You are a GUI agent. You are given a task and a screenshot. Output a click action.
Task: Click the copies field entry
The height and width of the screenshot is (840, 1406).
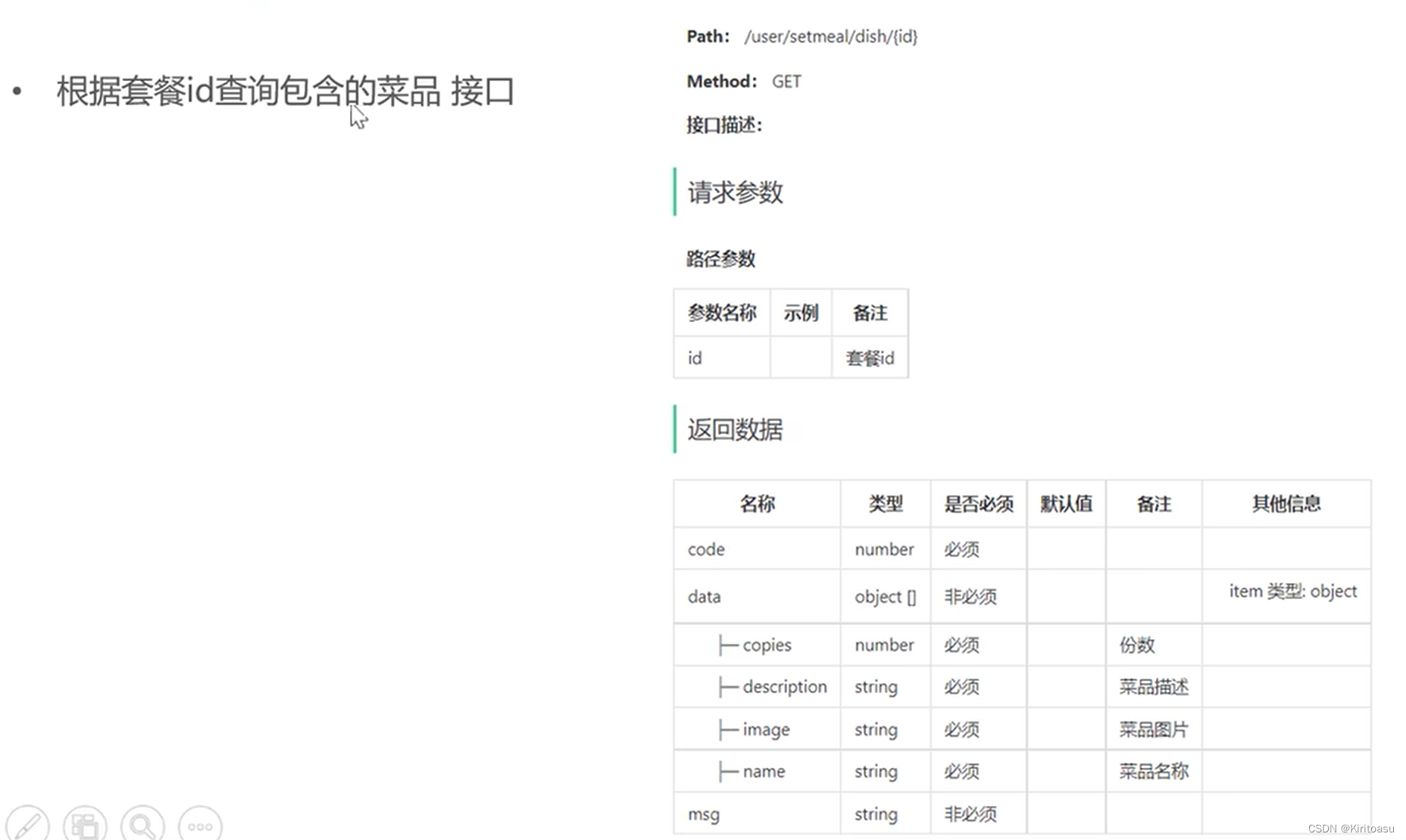click(766, 645)
